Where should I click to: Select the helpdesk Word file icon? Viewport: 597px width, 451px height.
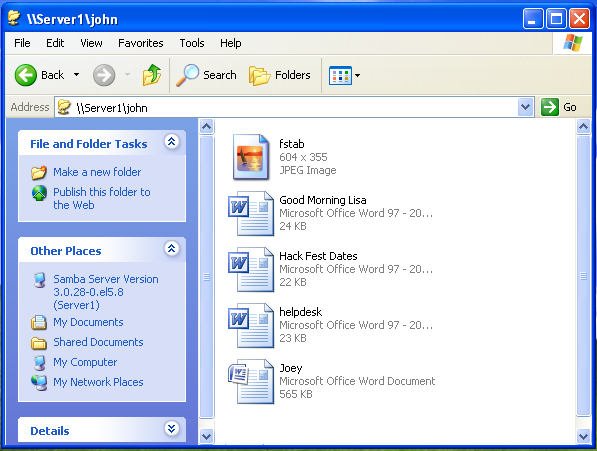[x=251, y=325]
